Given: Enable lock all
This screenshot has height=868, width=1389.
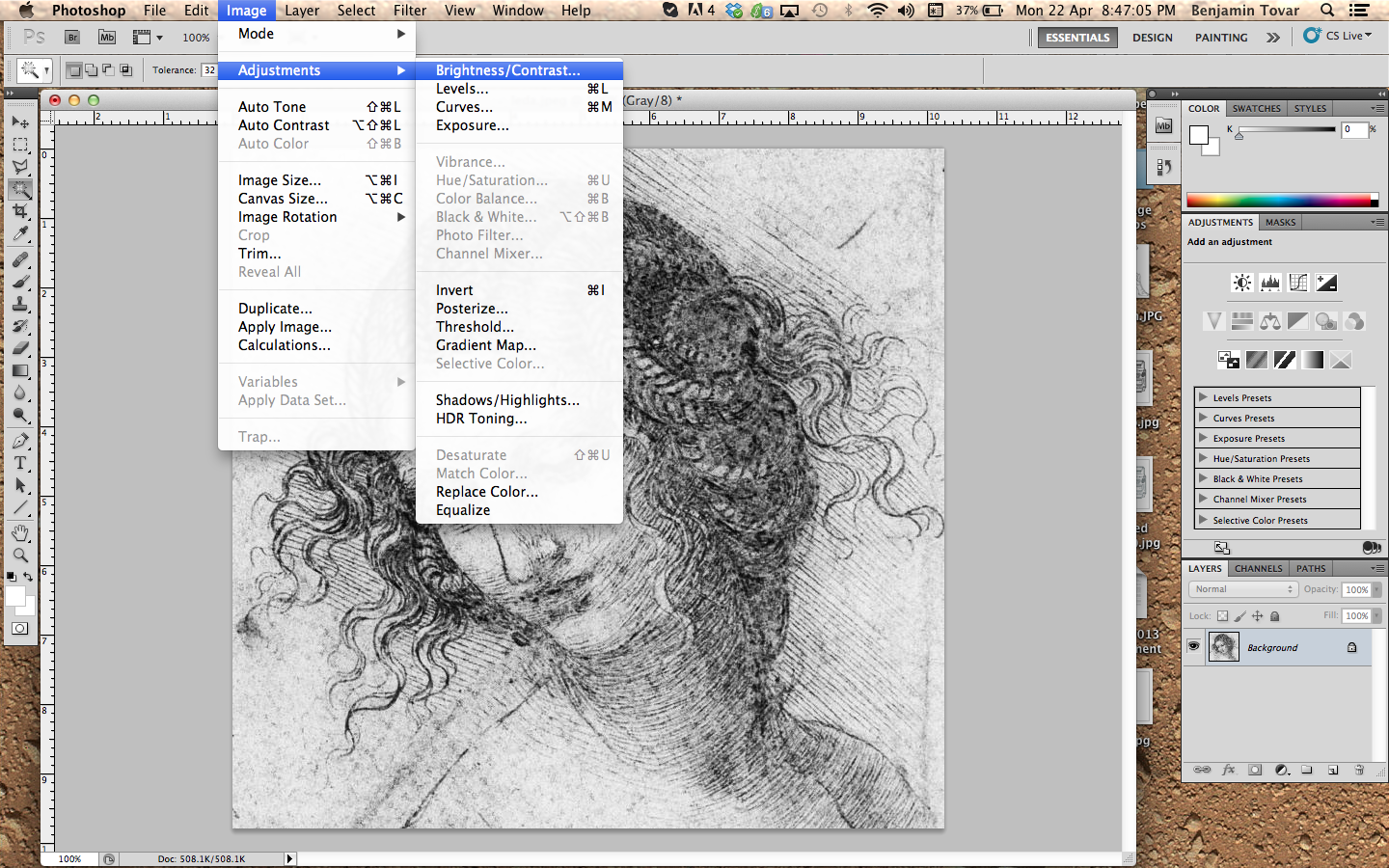Looking at the screenshot, I should tap(1275, 615).
